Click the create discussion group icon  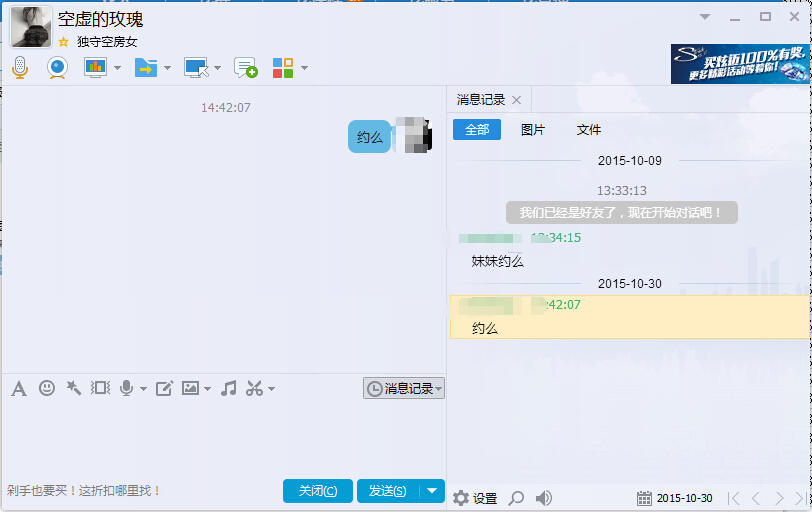point(245,67)
